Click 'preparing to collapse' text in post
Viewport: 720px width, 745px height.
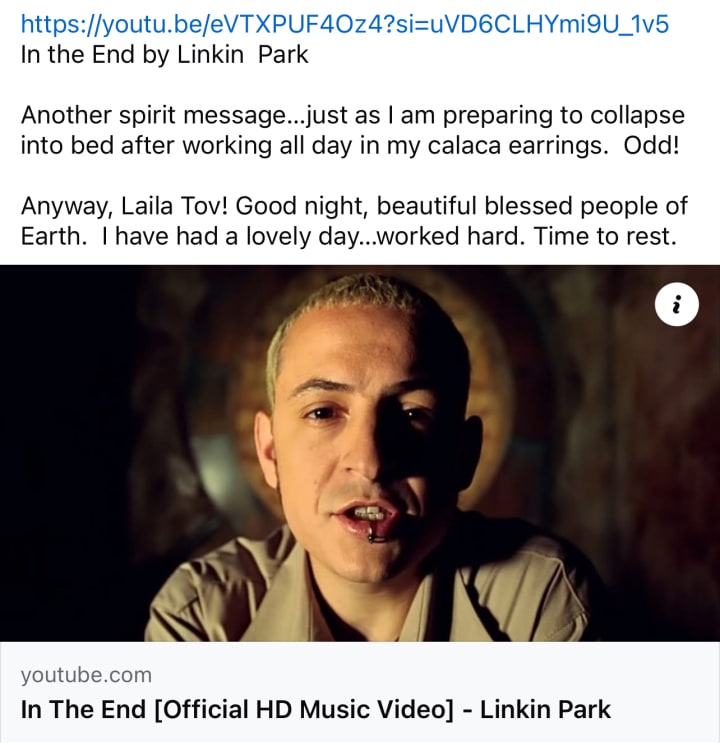[x=564, y=116]
